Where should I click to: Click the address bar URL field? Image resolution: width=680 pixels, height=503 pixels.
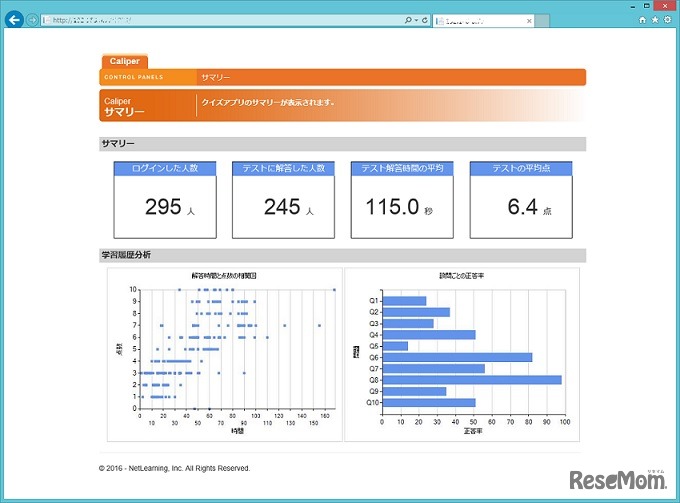pyautogui.click(x=220, y=20)
